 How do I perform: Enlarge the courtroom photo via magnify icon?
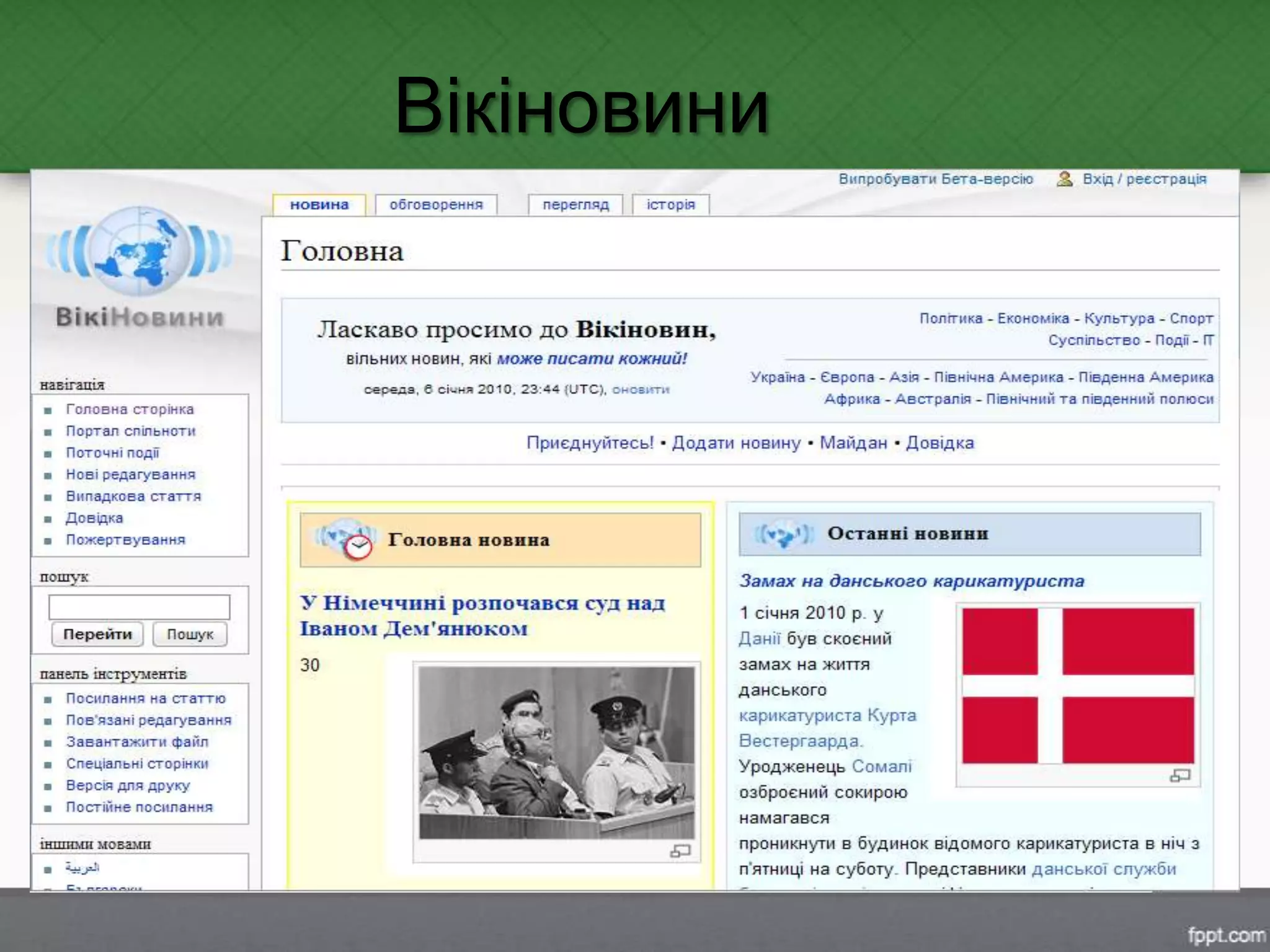point(680,851)
